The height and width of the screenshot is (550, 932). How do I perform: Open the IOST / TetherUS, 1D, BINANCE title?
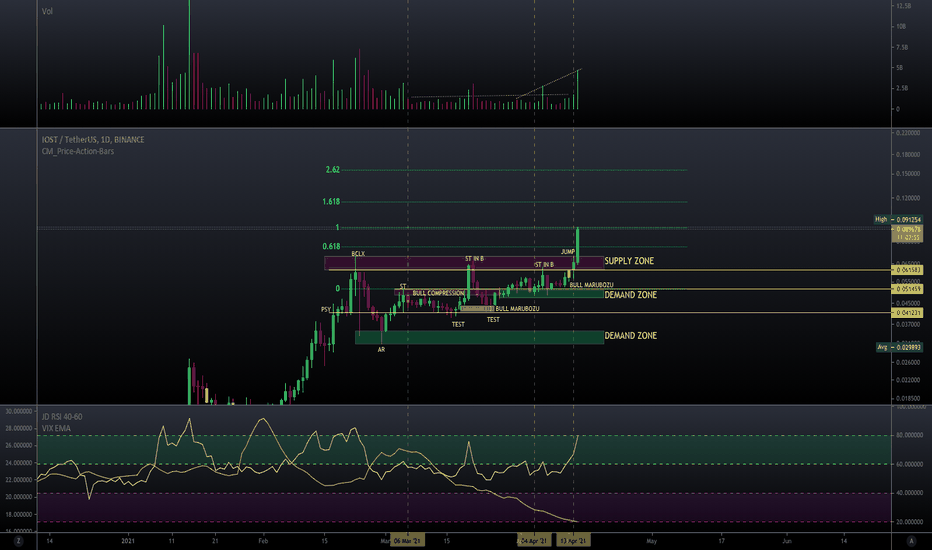point(93,140)
